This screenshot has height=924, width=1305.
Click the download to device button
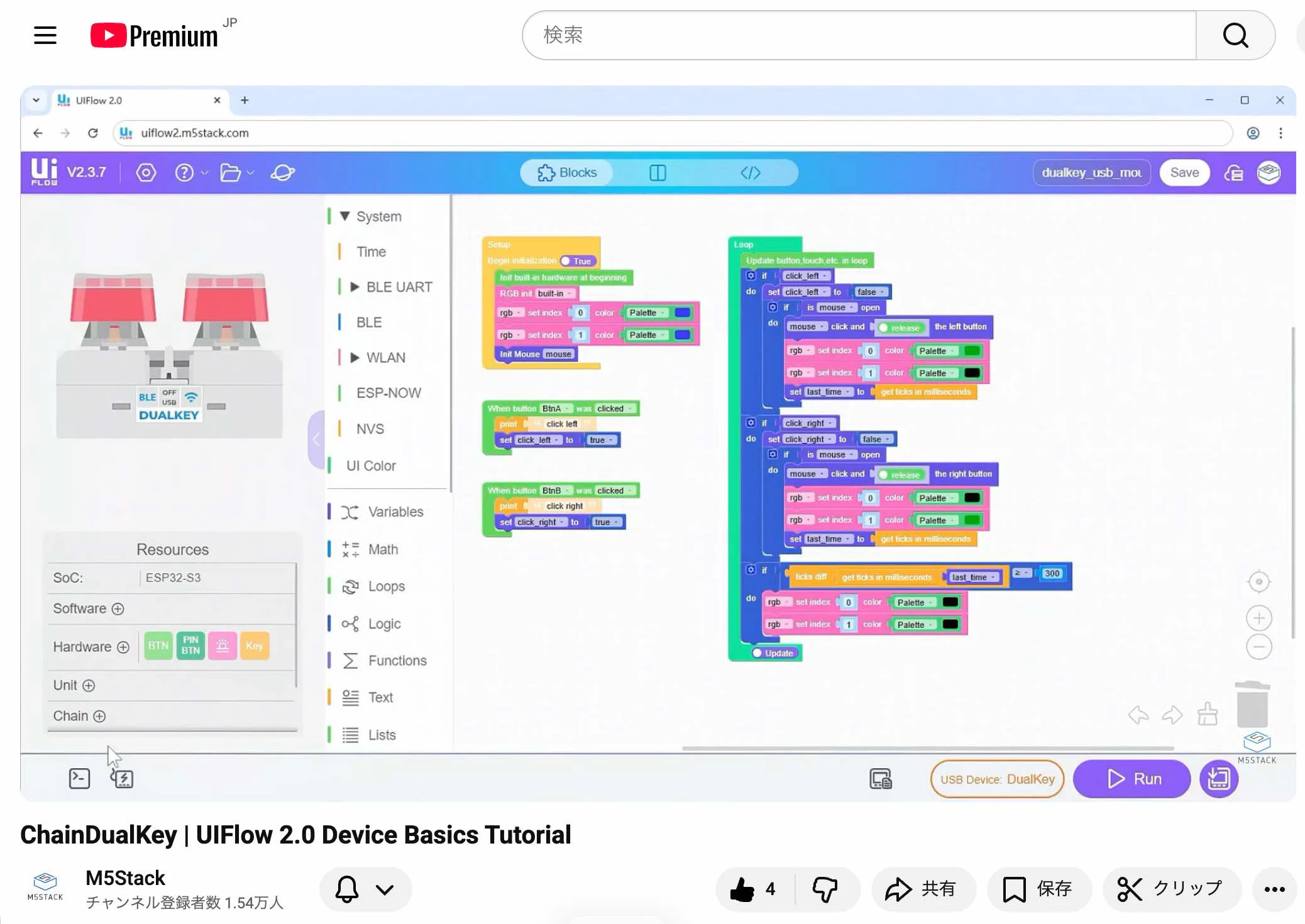1219,779
